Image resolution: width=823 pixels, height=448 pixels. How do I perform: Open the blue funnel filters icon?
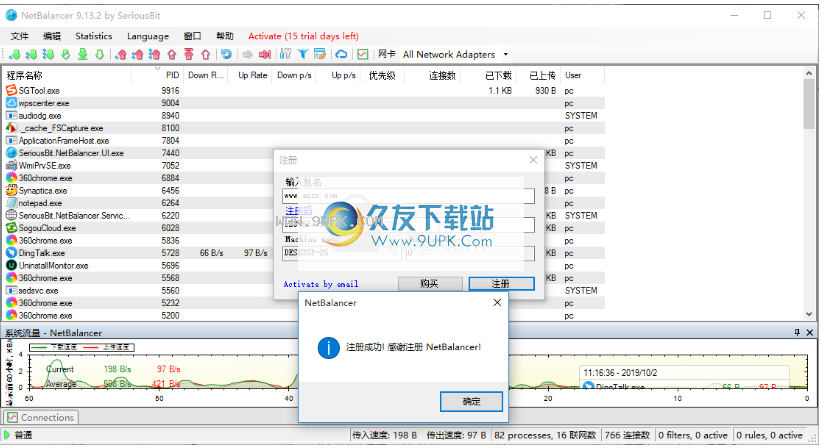tap(302, 54)
